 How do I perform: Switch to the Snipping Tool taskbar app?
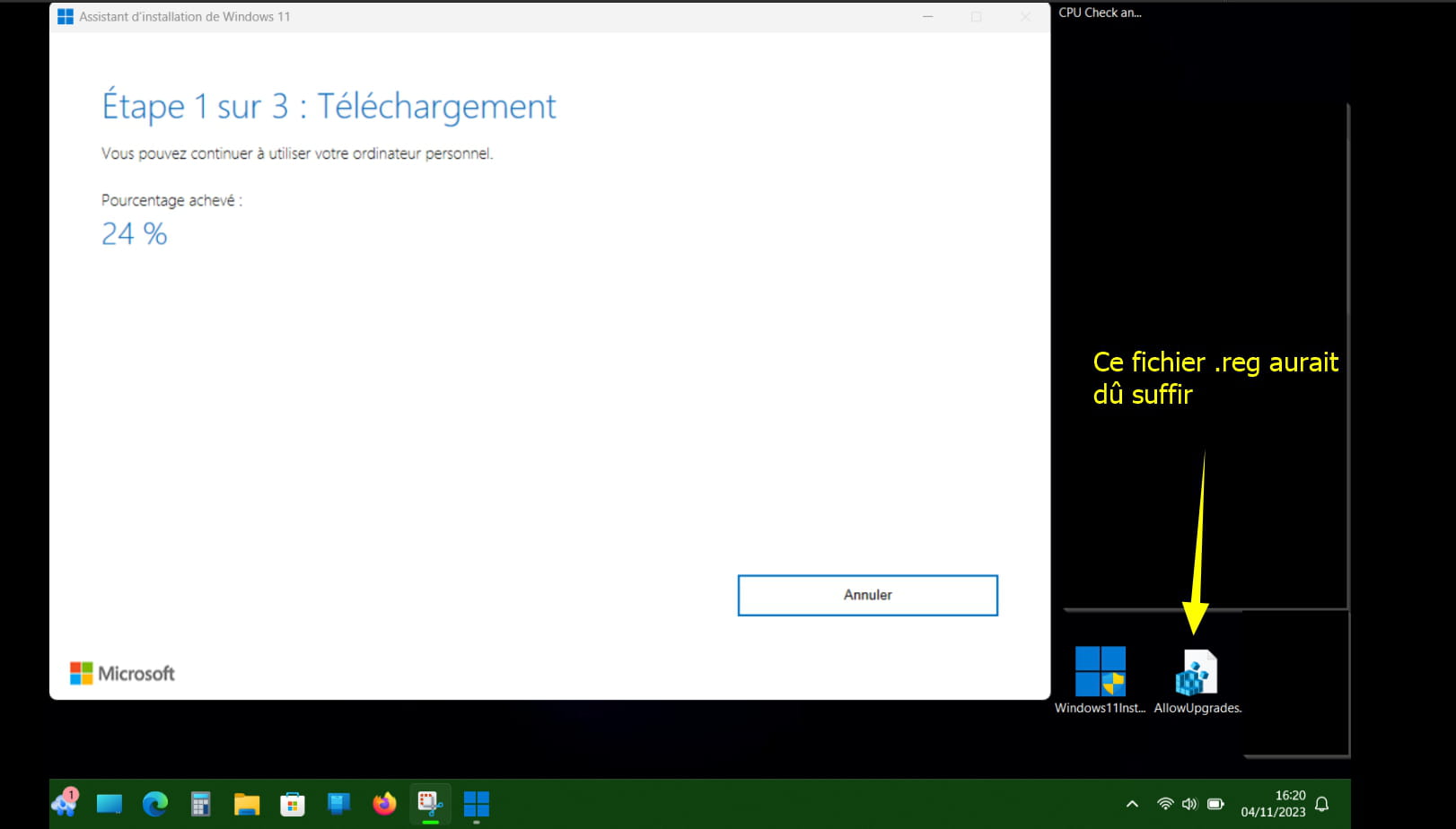pos(430,804)
